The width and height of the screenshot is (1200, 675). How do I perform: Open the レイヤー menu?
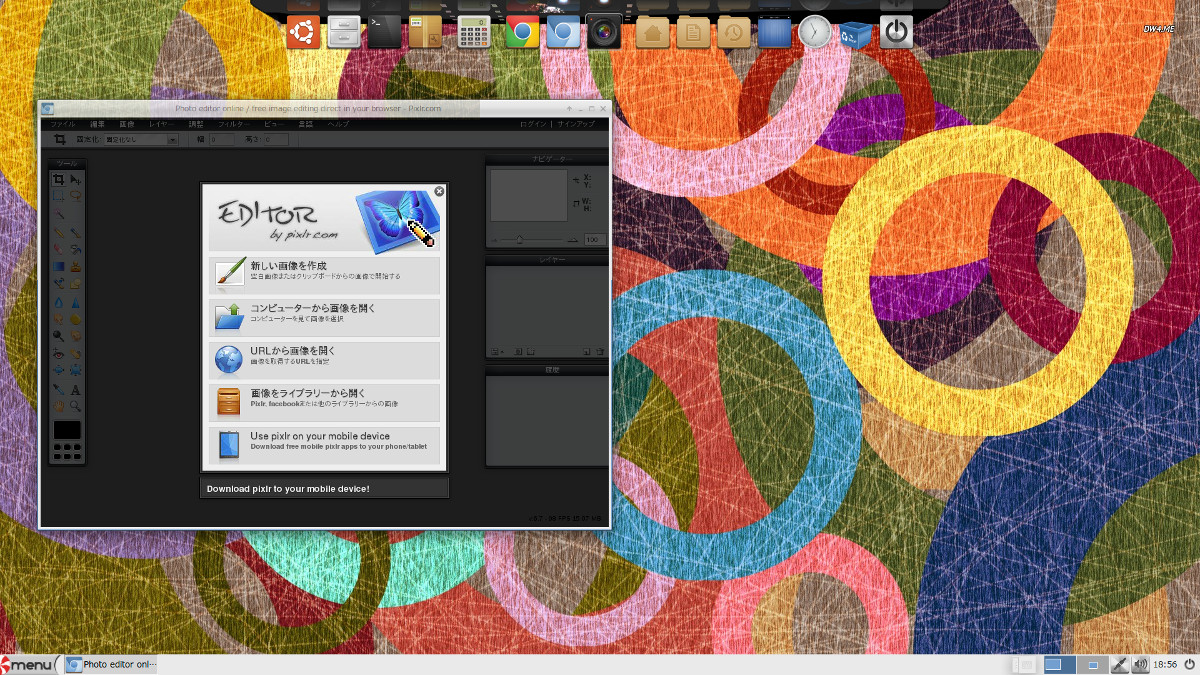coord(161,124)
